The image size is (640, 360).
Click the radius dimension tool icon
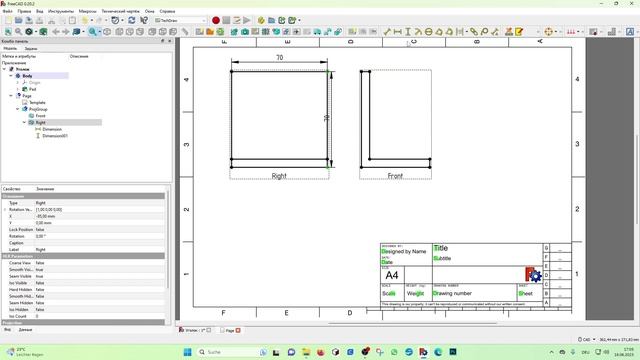418,31
